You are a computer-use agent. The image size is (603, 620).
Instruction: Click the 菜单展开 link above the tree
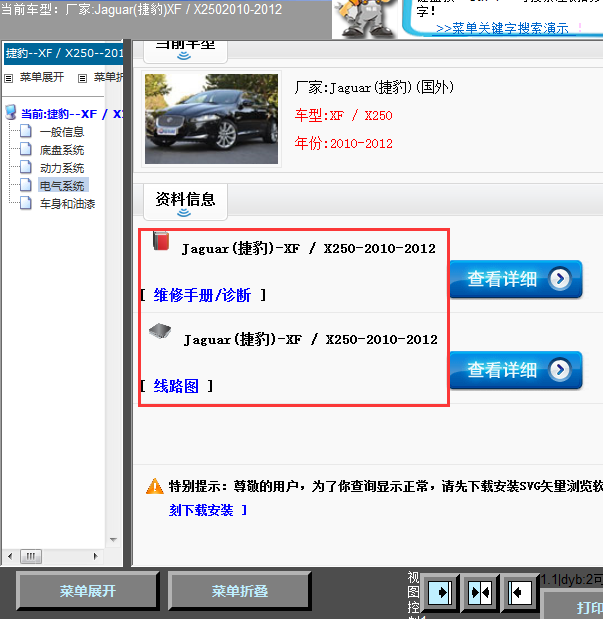42,77
